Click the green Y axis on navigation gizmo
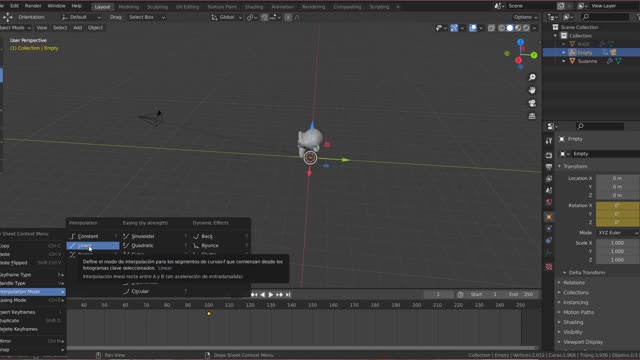 [534, 55]
